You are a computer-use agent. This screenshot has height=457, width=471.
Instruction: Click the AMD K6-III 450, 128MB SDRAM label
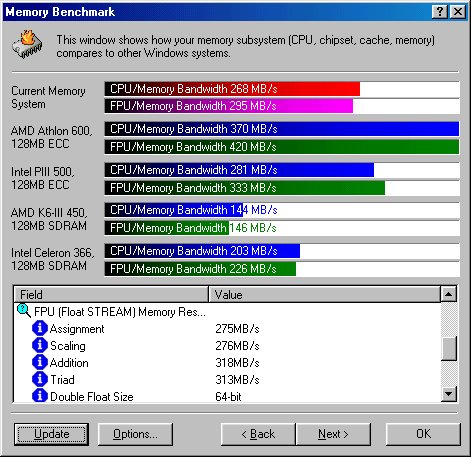click(49, 219)
